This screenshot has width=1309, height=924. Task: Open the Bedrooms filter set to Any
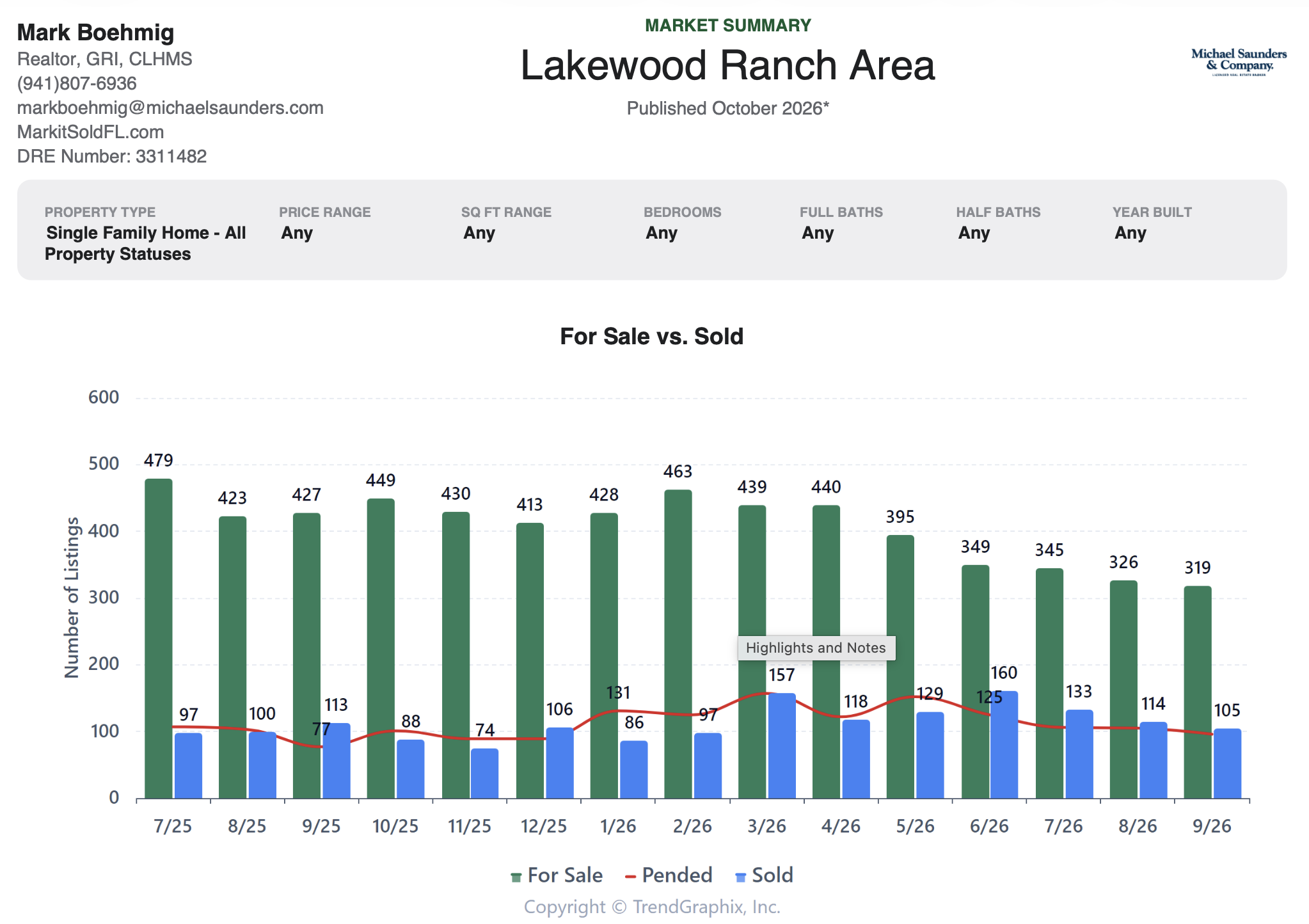(x=662, y=233)
